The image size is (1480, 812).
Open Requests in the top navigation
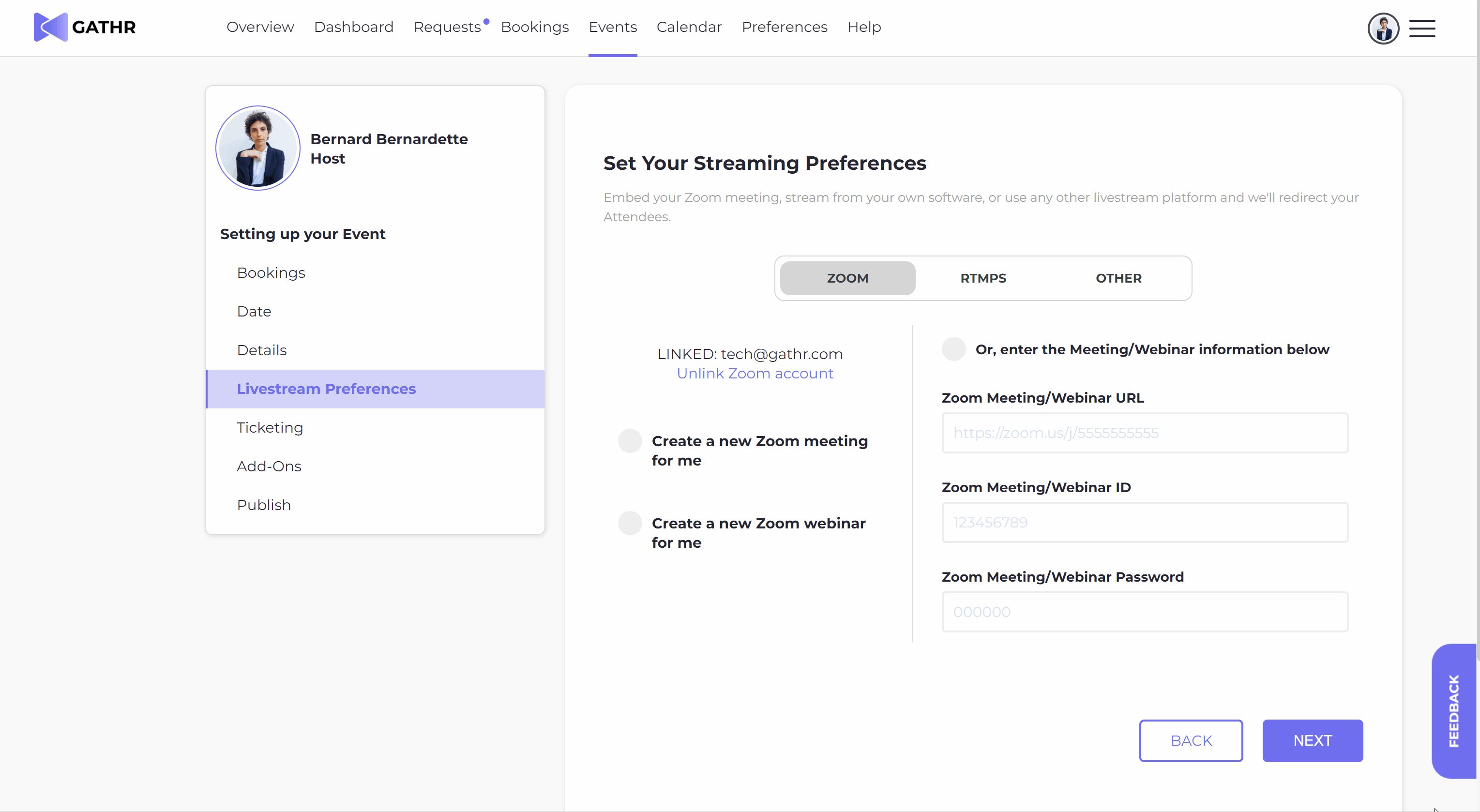448,27
